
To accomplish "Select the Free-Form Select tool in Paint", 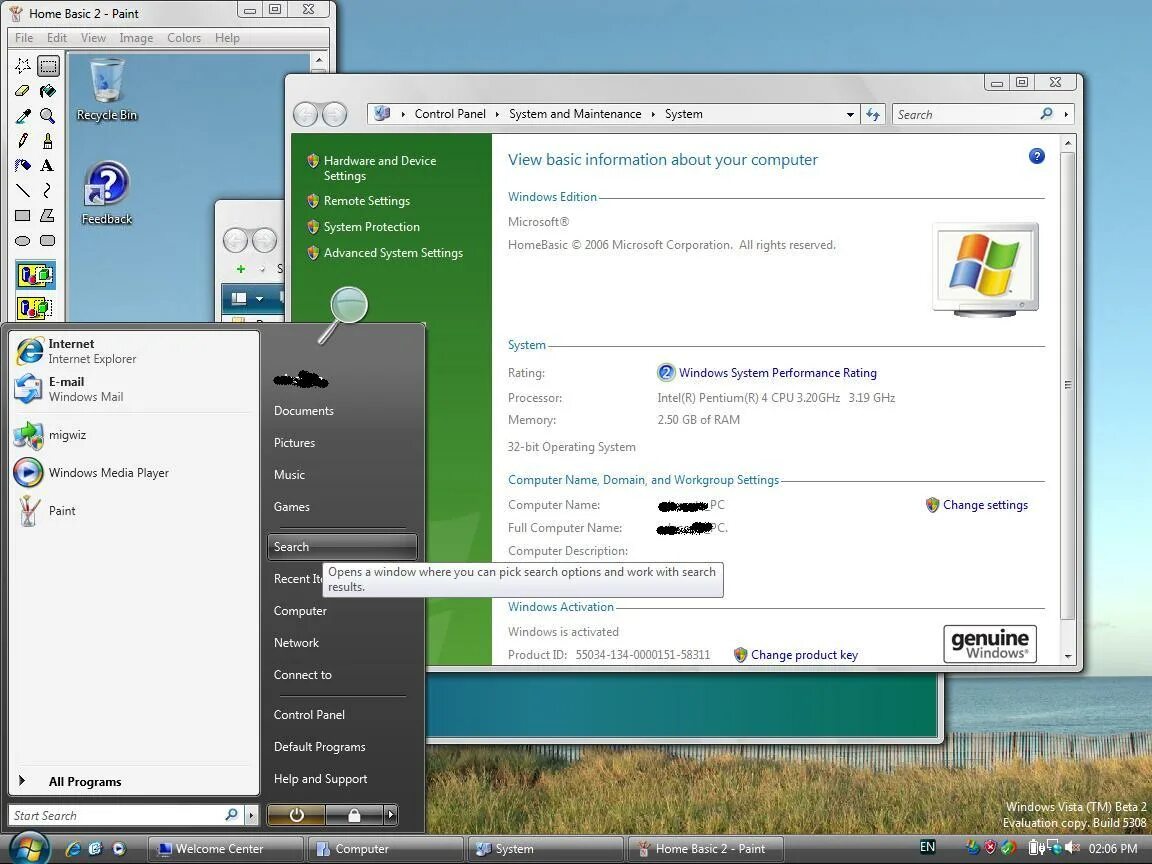I will pyautogui.click(x=23, y=66).
